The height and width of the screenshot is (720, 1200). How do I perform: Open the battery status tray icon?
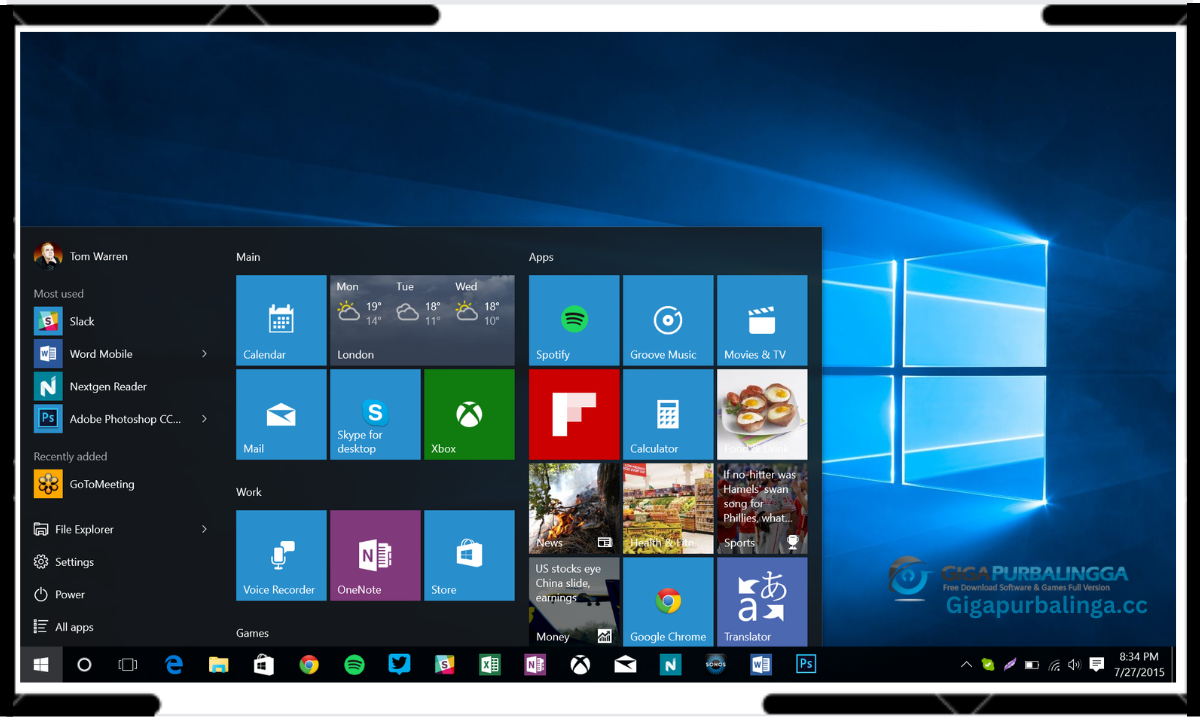pyautogui.click(x=1033, y=664)
